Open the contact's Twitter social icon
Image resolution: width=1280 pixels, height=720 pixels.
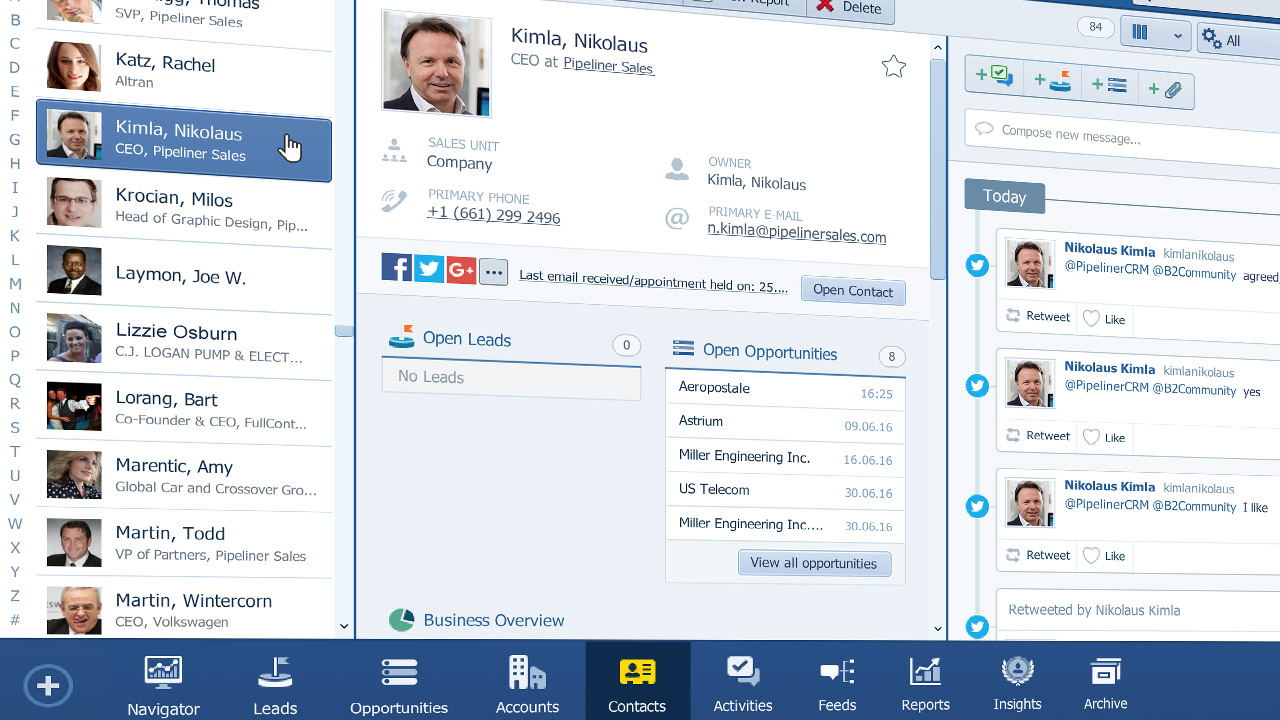[x=428, y=267]
